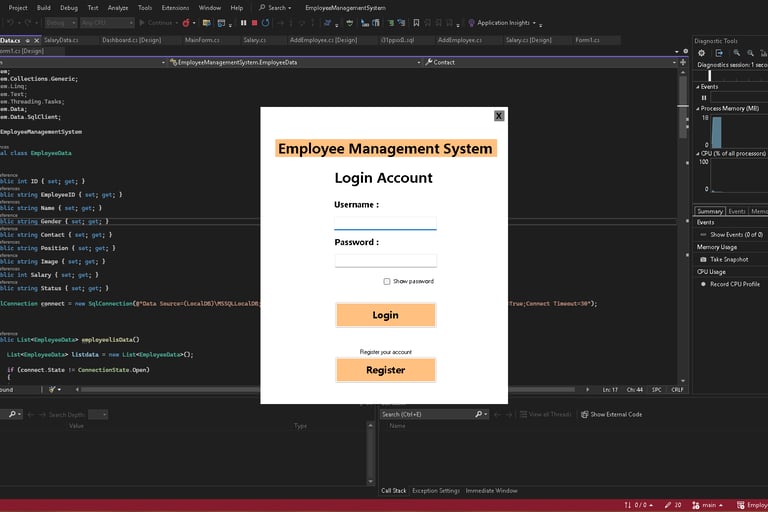The height and width of the screenshot is (512, 768).
Task: Click Take Snapshot camera icon
Action: tap(703, 259)
